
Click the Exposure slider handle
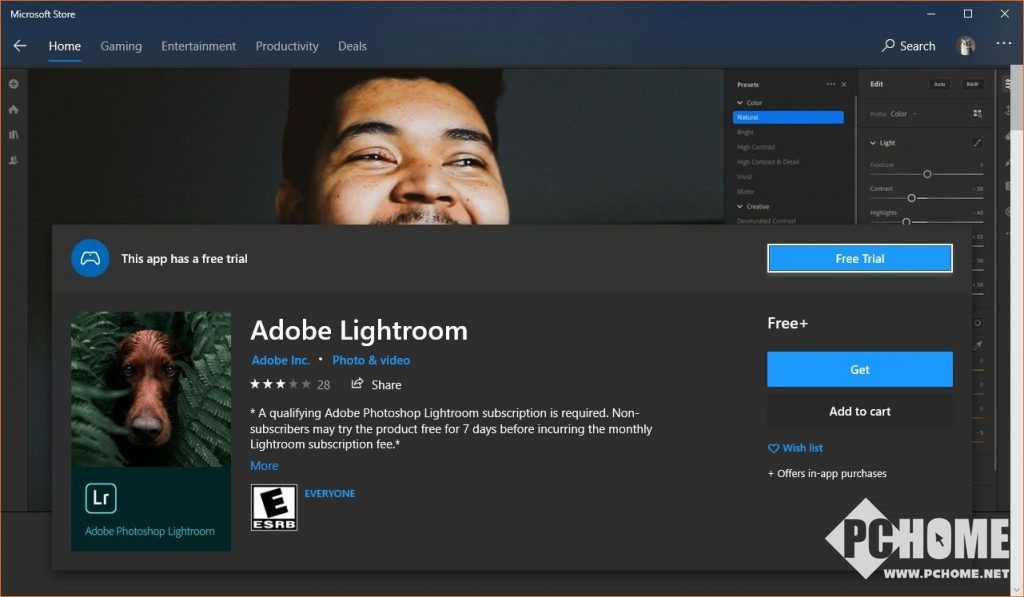tap(927, 174)
